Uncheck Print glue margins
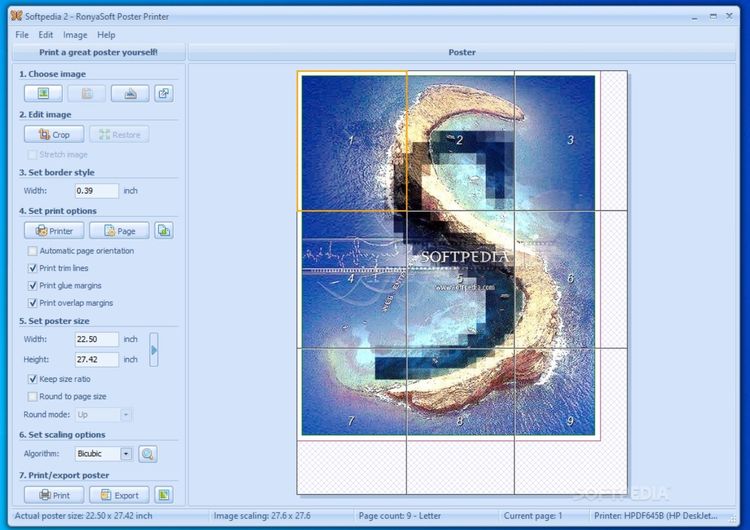 pos(33,286)
